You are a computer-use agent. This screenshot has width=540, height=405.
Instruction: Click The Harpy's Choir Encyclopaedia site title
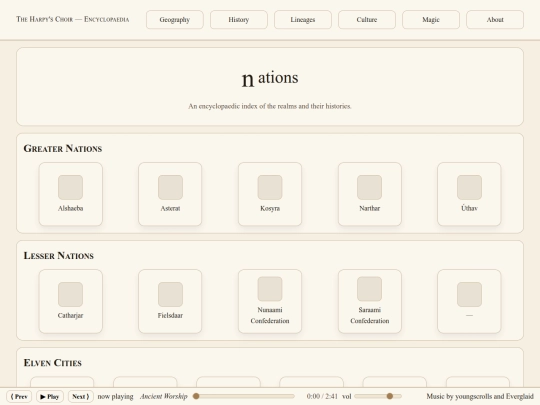73,19
